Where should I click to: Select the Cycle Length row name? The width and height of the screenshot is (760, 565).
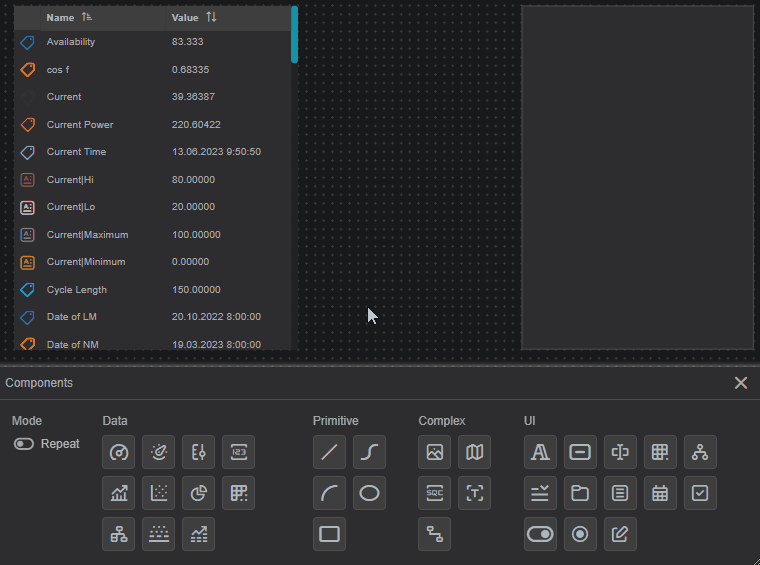pyautogui.click(x=77, y=290)
